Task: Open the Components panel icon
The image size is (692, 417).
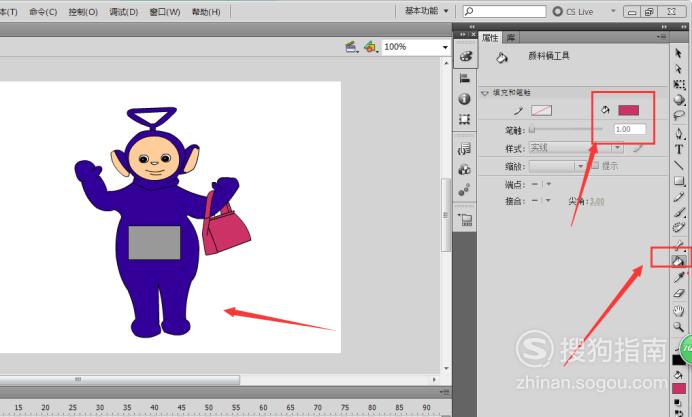Action: (464, 169)
